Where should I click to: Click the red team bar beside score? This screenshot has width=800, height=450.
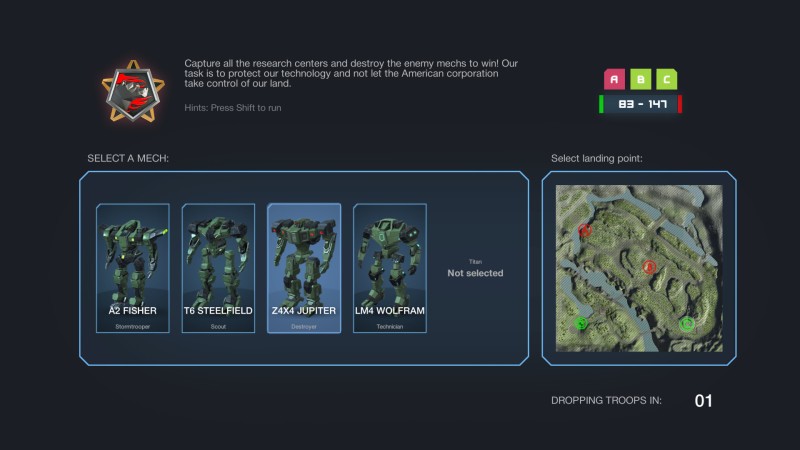pyautogui.click(x=680, y=104)
